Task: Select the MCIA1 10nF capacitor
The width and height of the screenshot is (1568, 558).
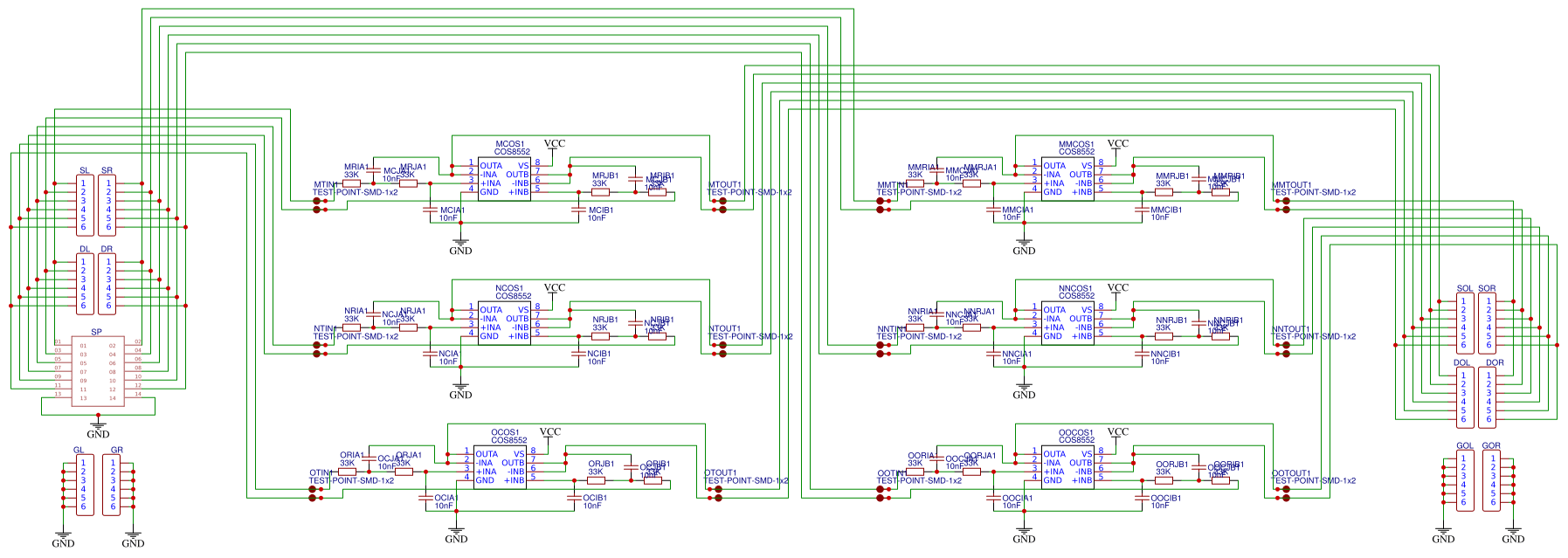Action: pos(430,210)
